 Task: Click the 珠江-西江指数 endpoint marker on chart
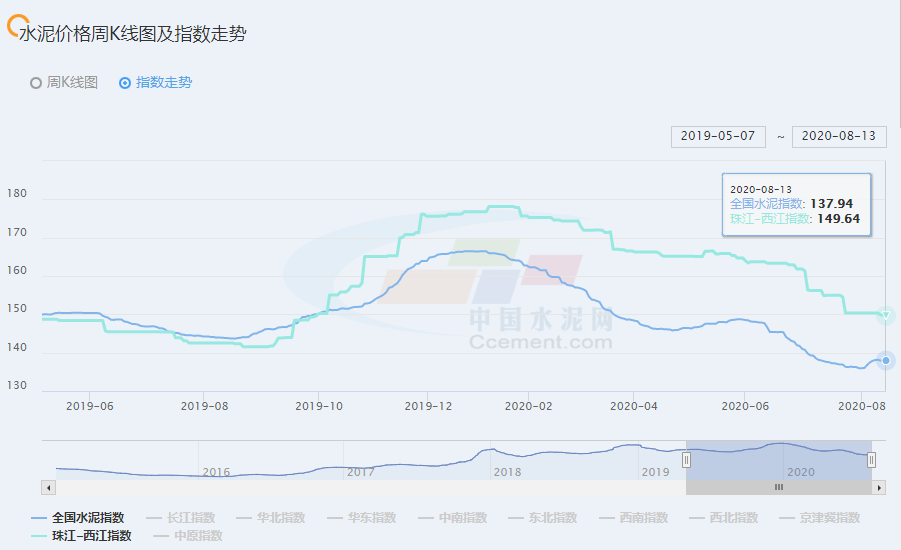tap(886, 315)
